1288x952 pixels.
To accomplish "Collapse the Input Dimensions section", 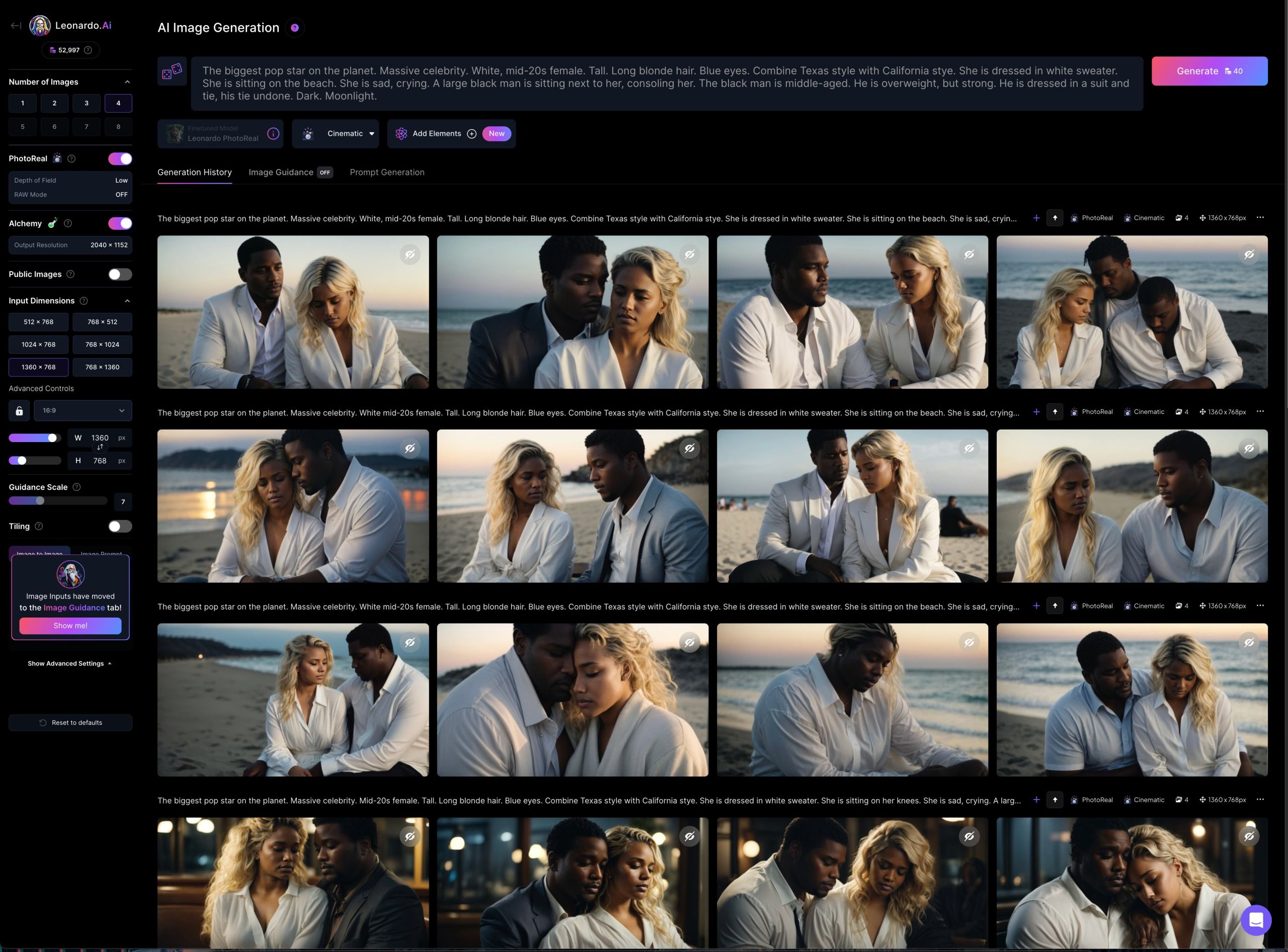I will [x=127, y=301].
